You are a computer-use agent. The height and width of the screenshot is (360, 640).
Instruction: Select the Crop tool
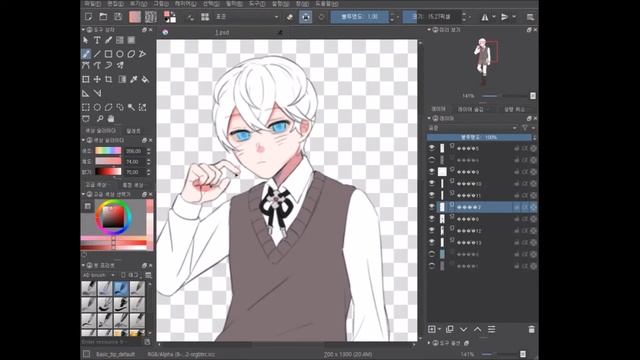pyautogui.click(x=109, y=79)
